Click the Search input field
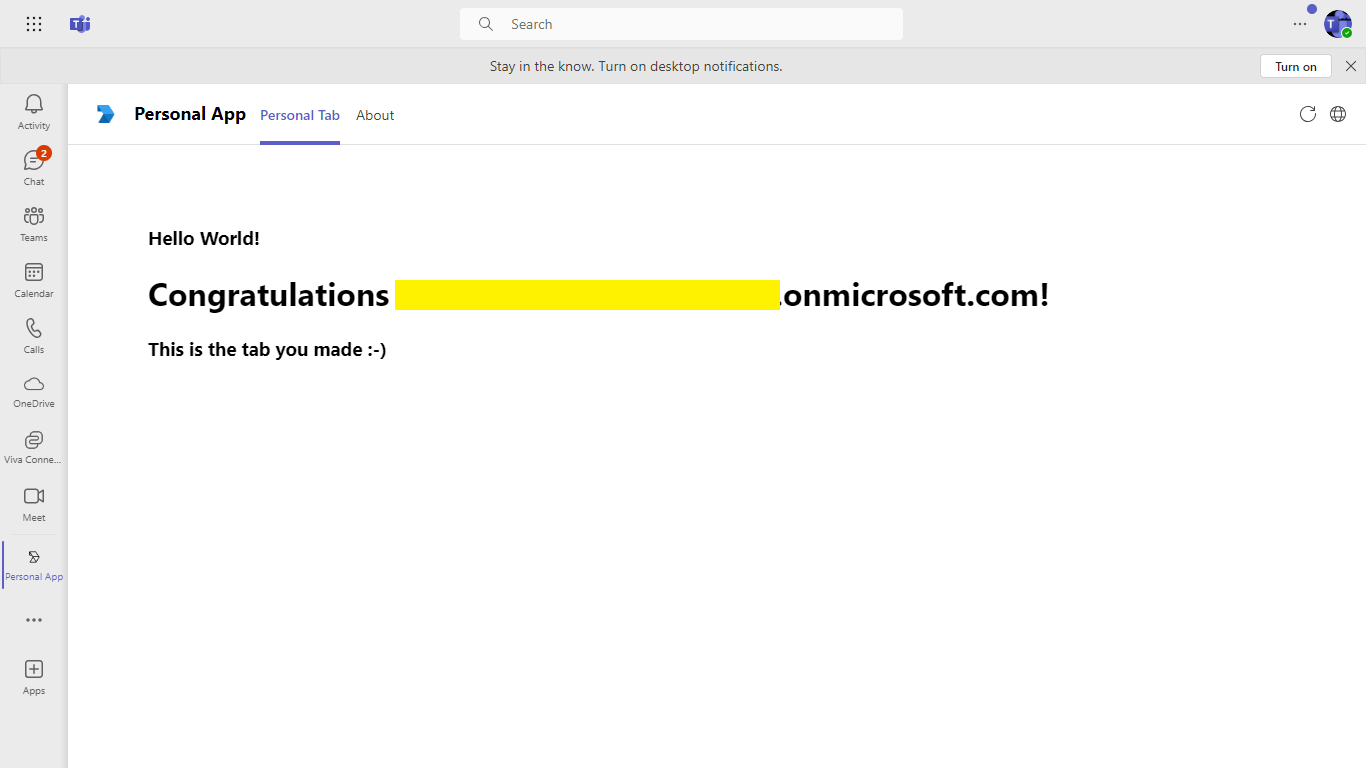 (681, 24)
